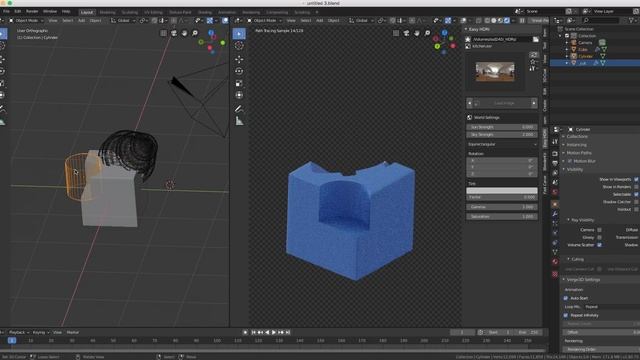Viewport: 640px width, 360px height.
Task: Toggle camera view in left viewport
Action: [174, 33]
